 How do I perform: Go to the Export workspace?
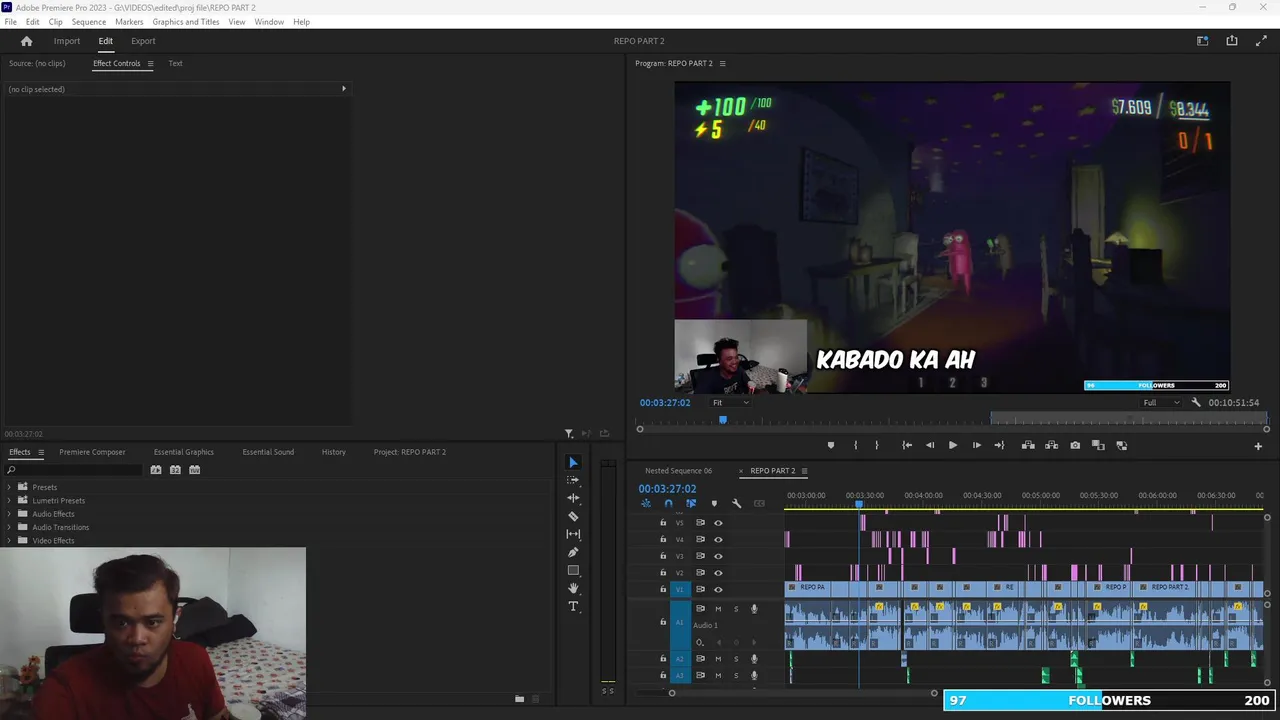pyautogui.click(x=143, y=41)
